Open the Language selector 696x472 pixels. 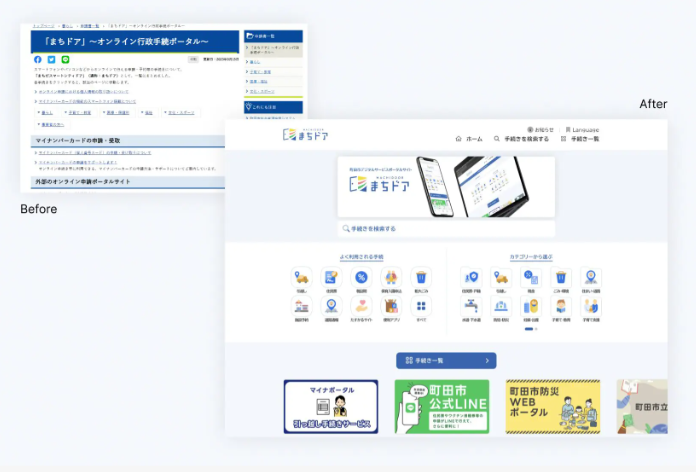[x=582, y=129]
